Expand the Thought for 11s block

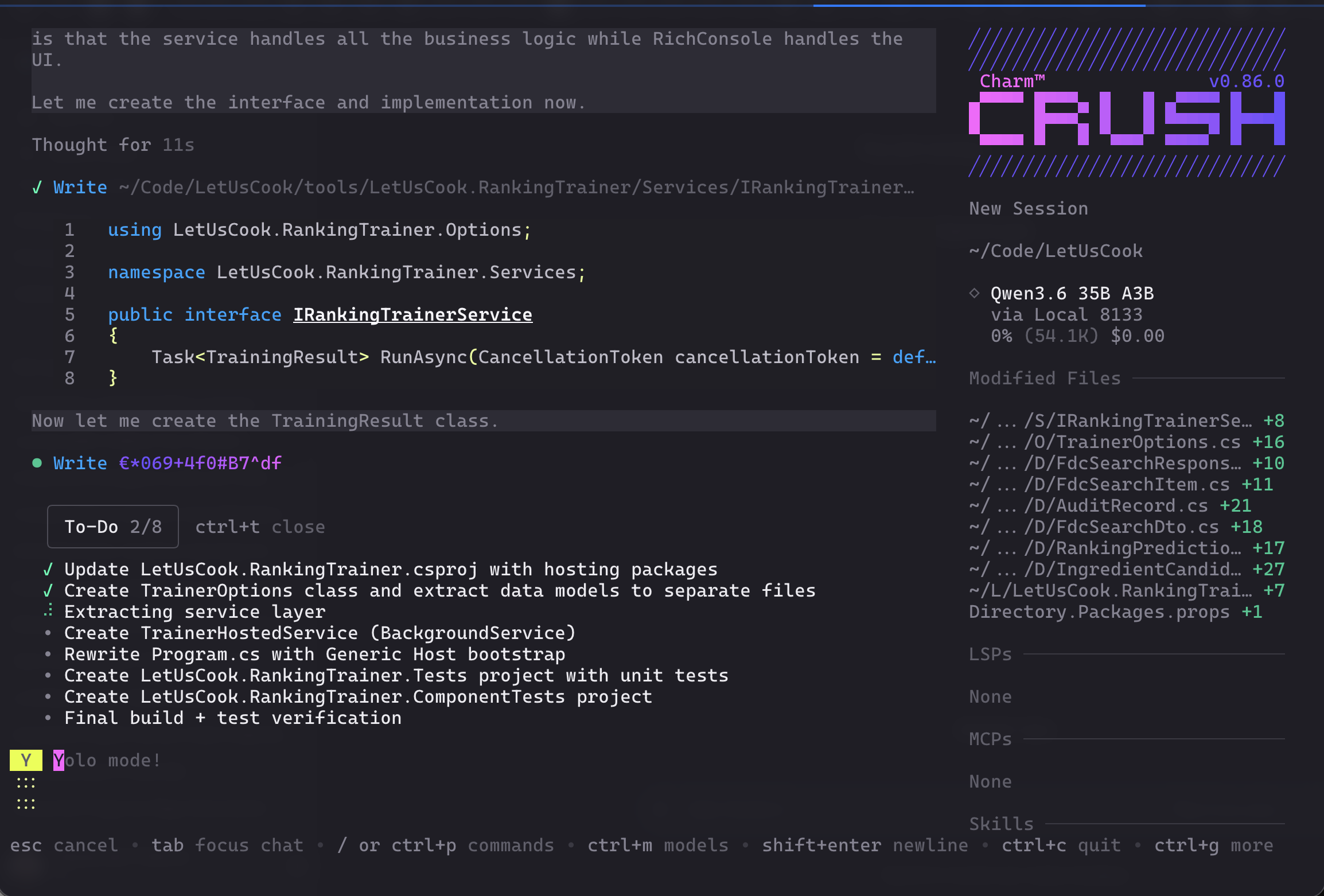[x=113, y=145]
